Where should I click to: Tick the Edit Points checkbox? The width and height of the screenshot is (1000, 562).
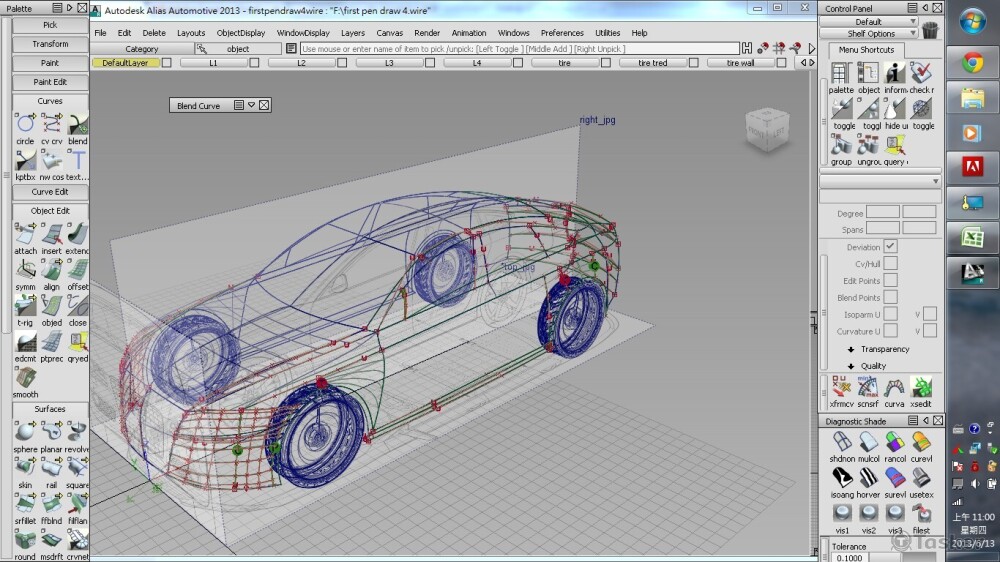coord(890,281)
